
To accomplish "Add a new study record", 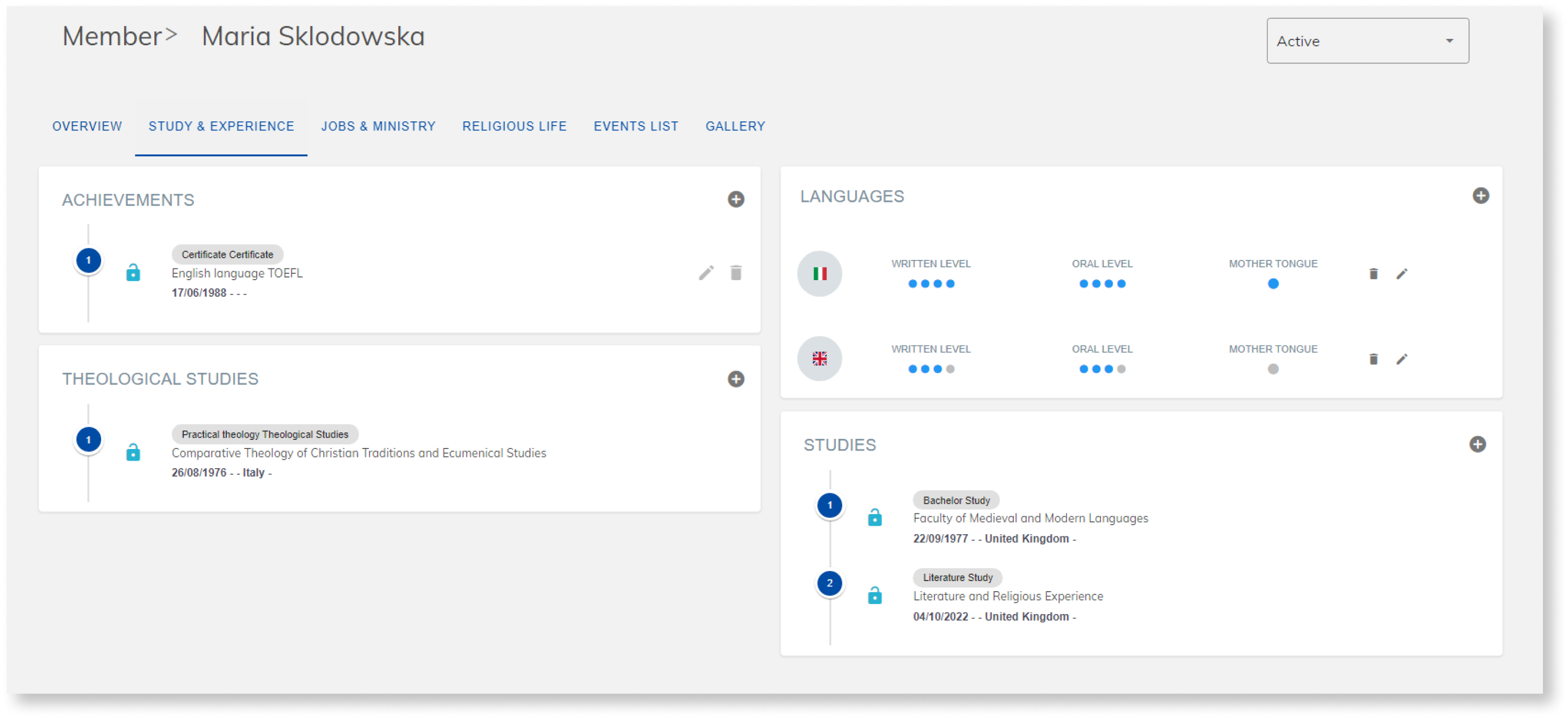I will (1478, 445).
